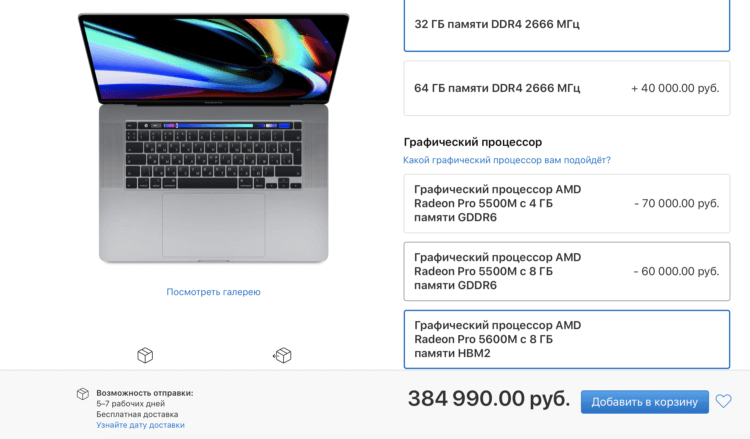Select the 64 ГБ памяти DDR4 option
This screenshot has height=439, width=750.
point(567,88)
